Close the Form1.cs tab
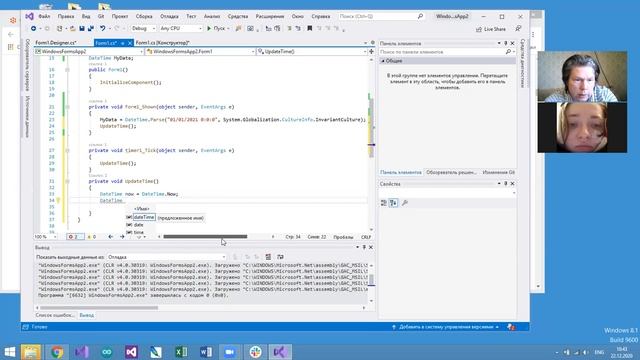Screen dimensions: 640x360 (130, 43)
